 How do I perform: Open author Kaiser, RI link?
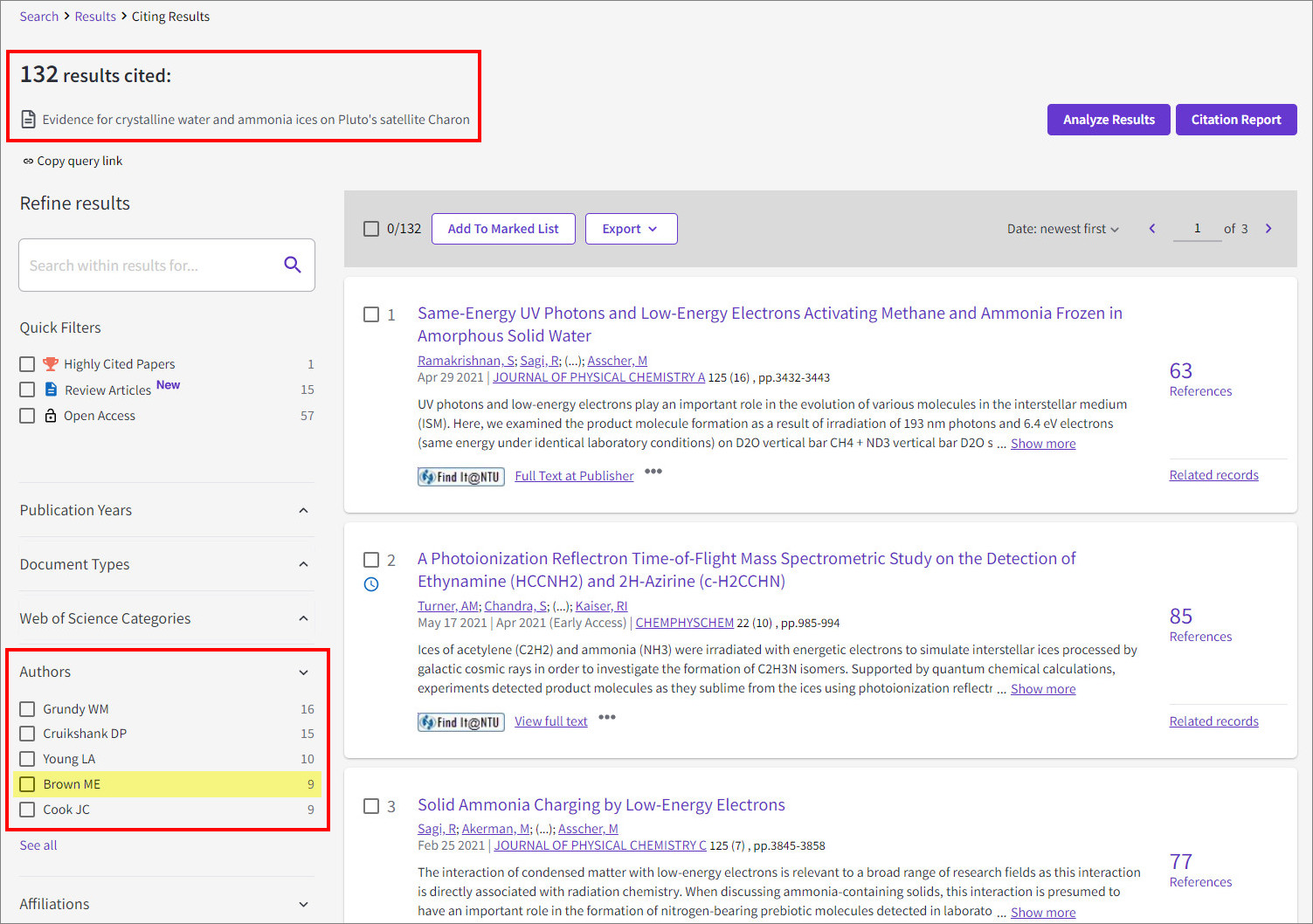point(601,606)
